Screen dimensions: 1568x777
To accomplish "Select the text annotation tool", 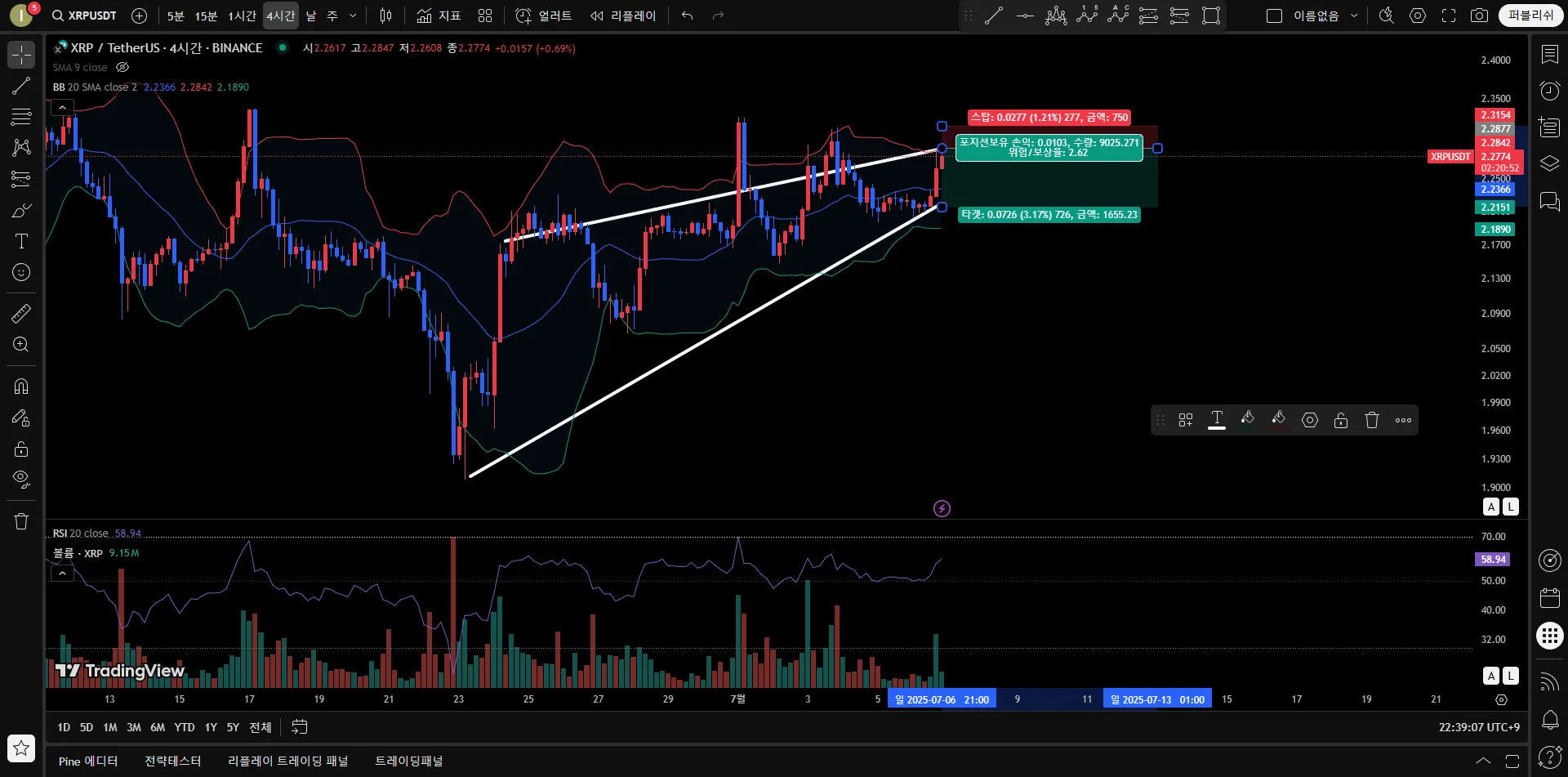I will point(21,241).
